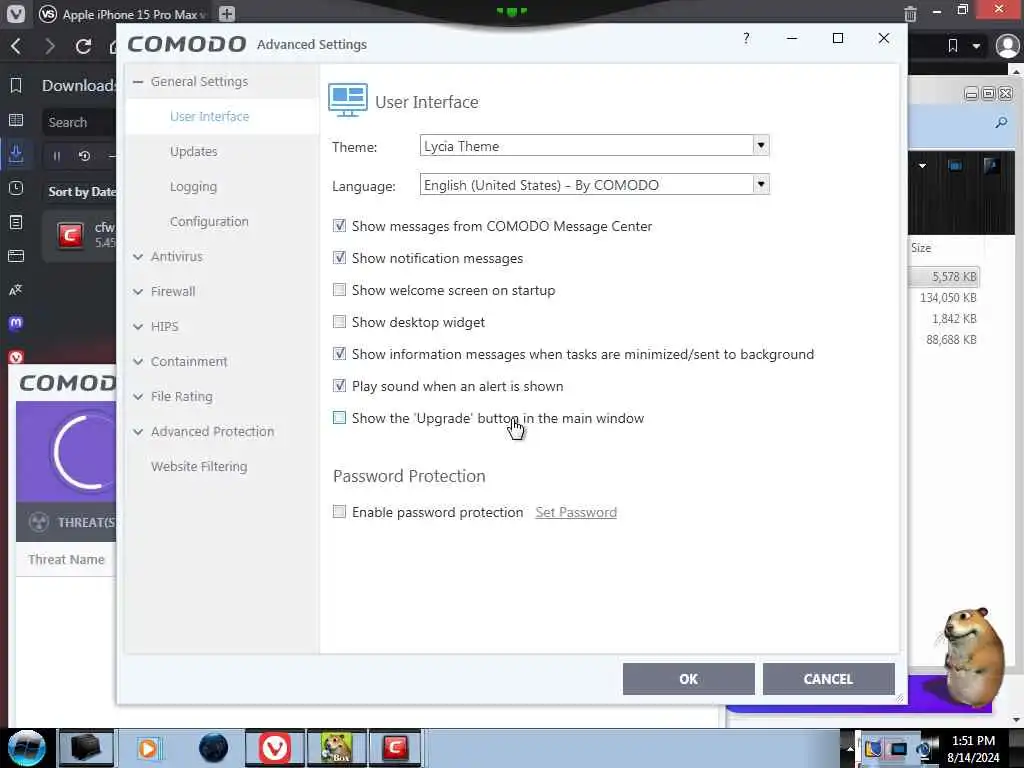Toggle Show messages from COMODO Message Center

click(x=339, y=226)
